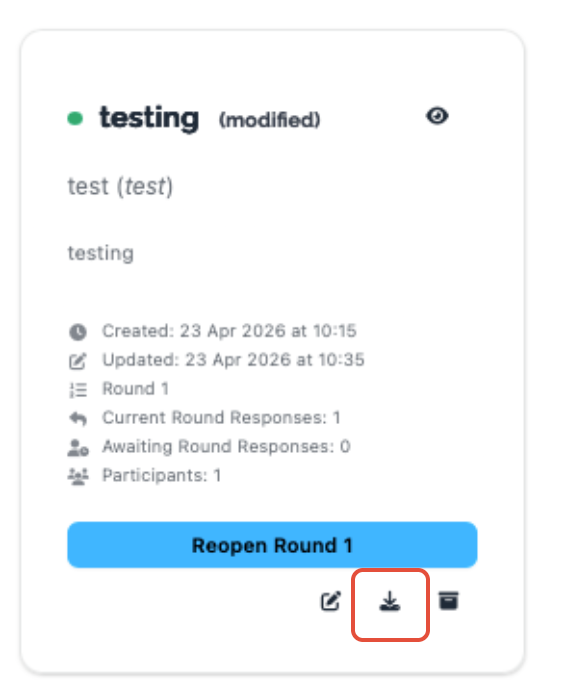Click the Reopen Round 1 button
Viewport: 566px width, 695px height.
coord(272,545)
